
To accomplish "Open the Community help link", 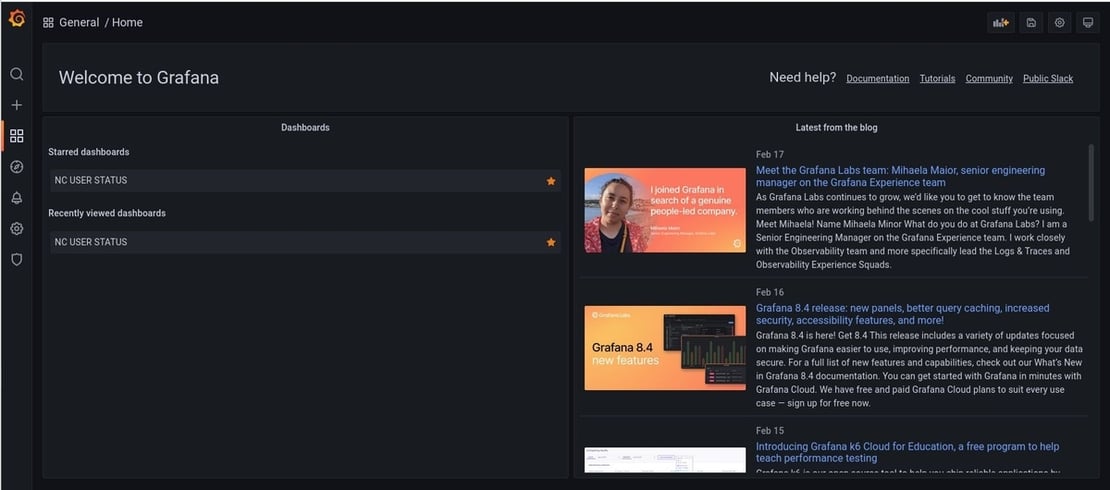I will (x=989, y=79).
